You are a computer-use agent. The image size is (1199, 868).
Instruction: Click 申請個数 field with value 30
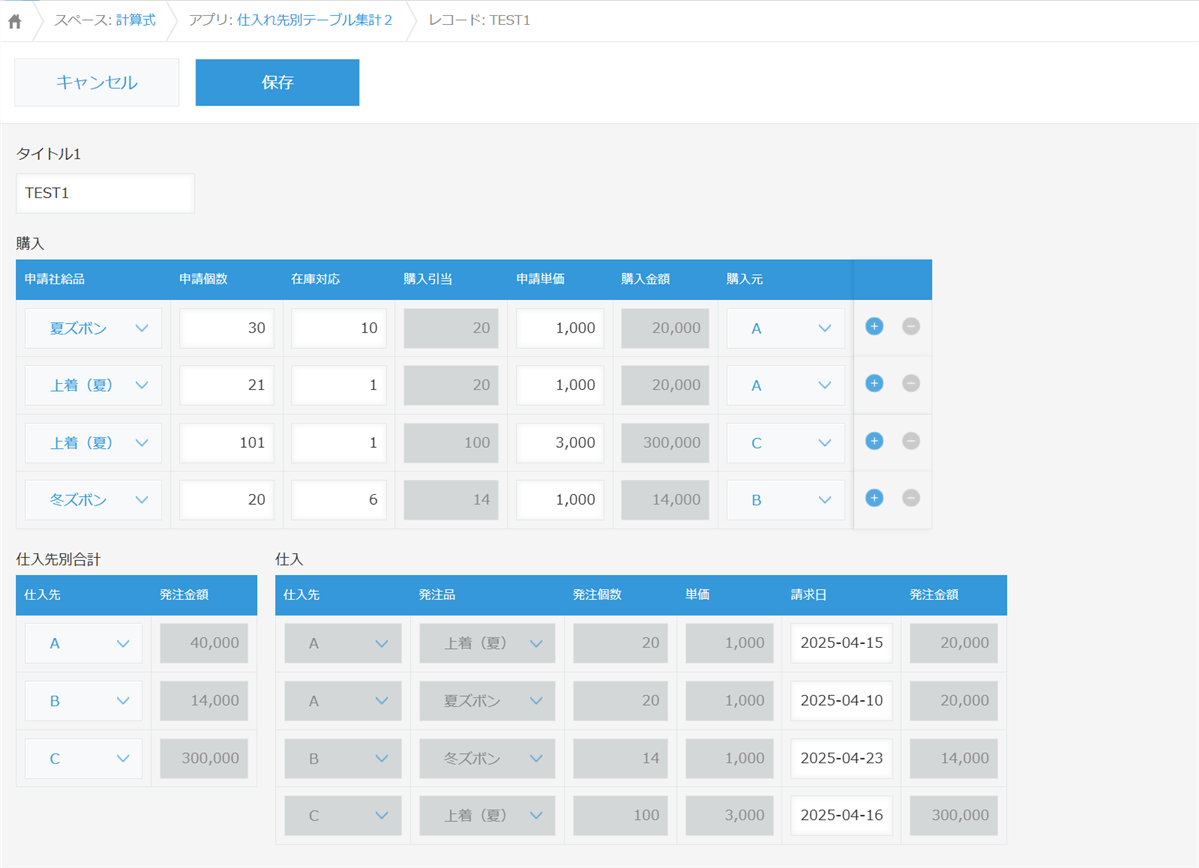(227, 328)
